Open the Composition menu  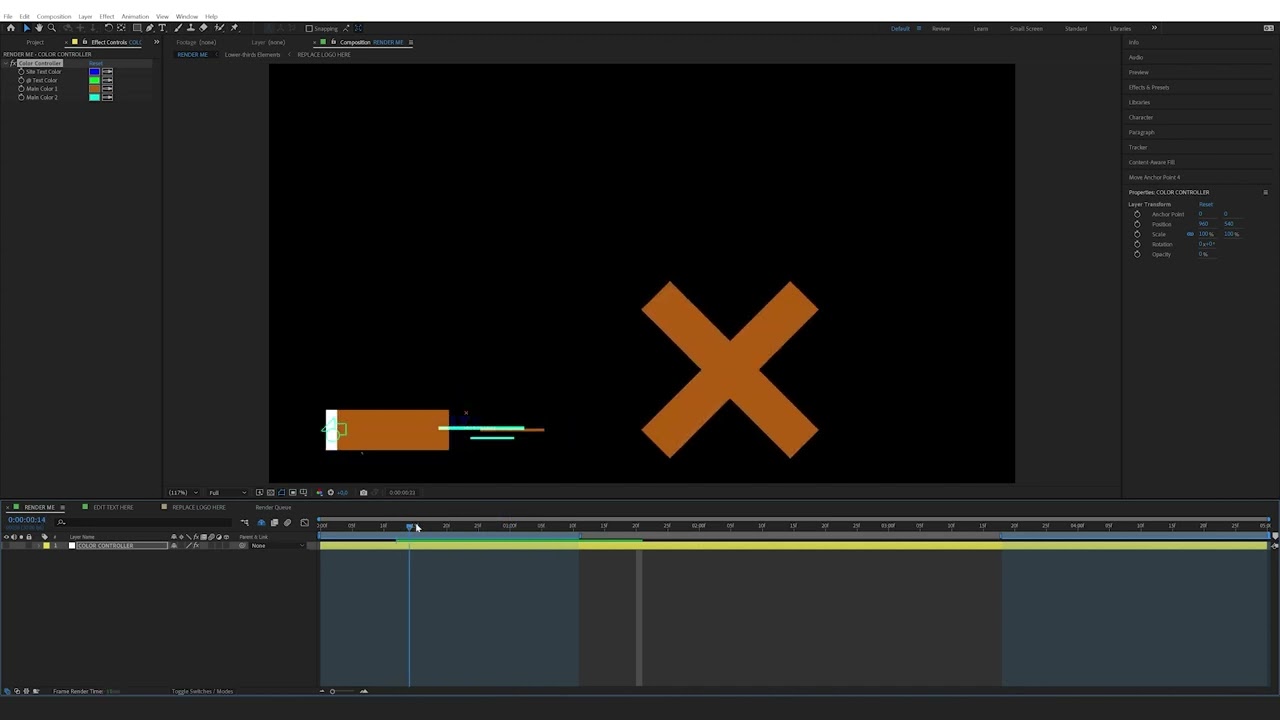54,16
